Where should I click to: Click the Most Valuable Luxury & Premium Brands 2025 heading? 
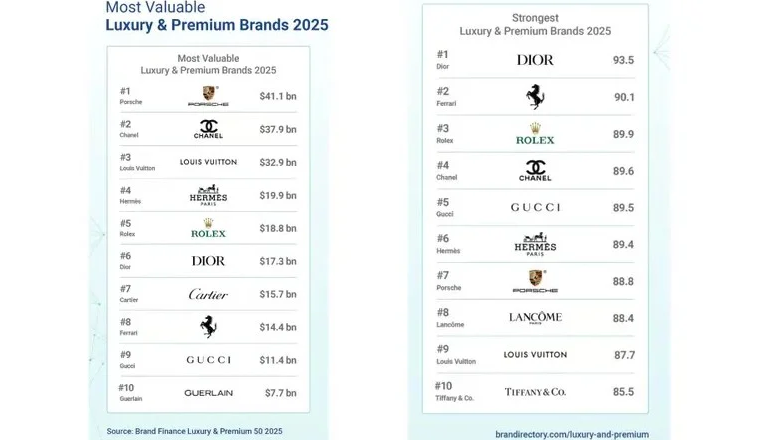click(x=217, y=16)
